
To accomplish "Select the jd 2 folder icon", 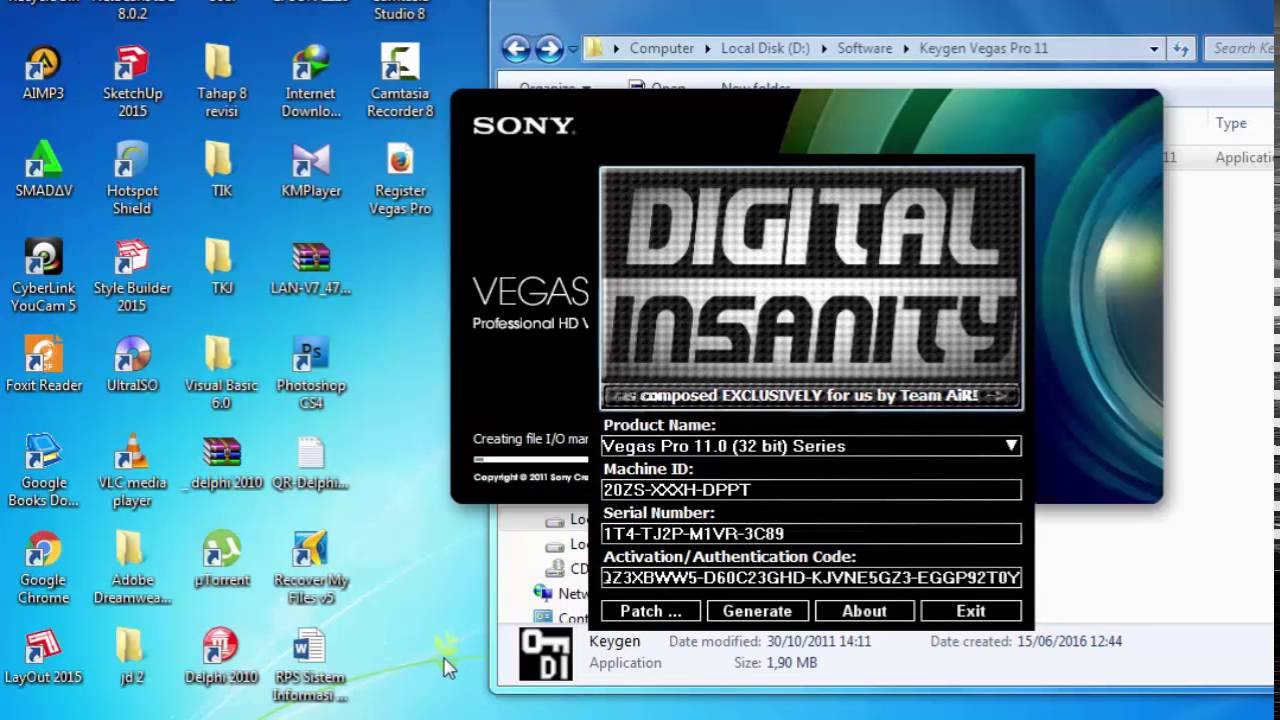I will click(132, 656).
